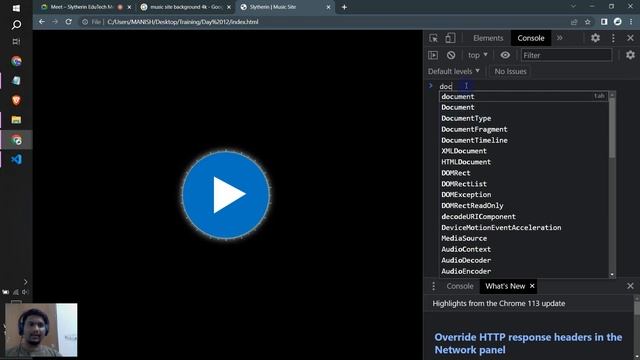
Task: Open File Explorer from taskbar
Action: (16, 120)
